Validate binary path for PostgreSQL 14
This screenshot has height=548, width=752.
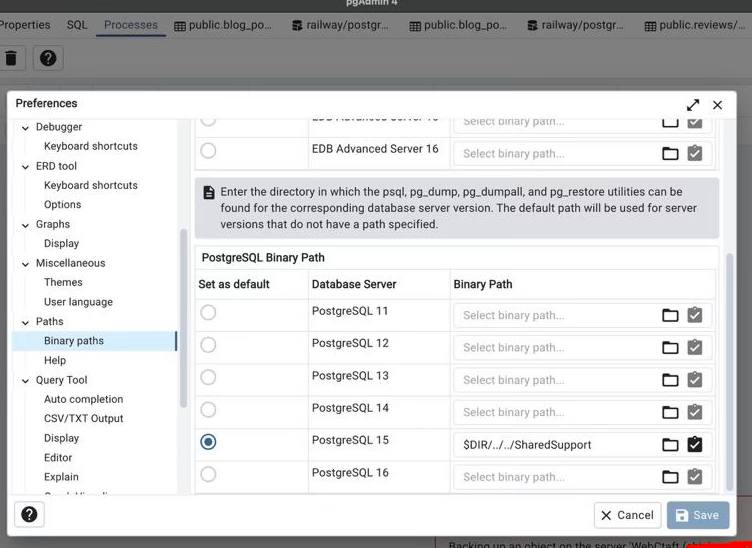click(694, 412)
